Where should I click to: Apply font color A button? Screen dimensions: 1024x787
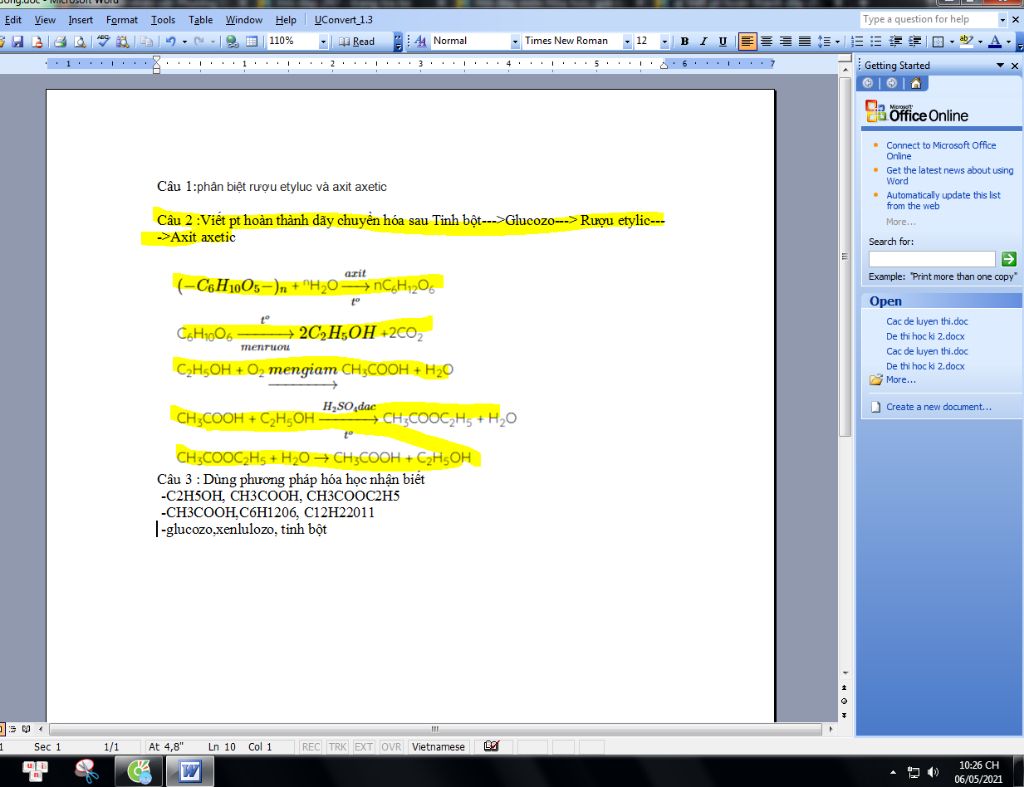995,41
